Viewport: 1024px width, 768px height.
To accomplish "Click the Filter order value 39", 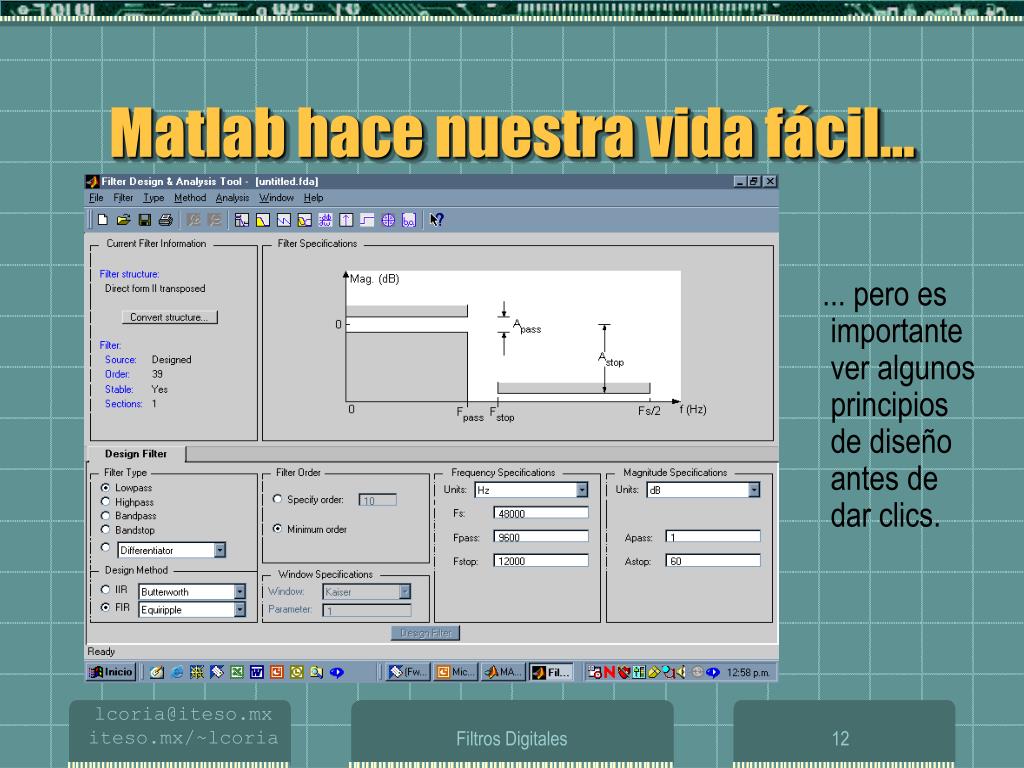I will coord(157,374).
